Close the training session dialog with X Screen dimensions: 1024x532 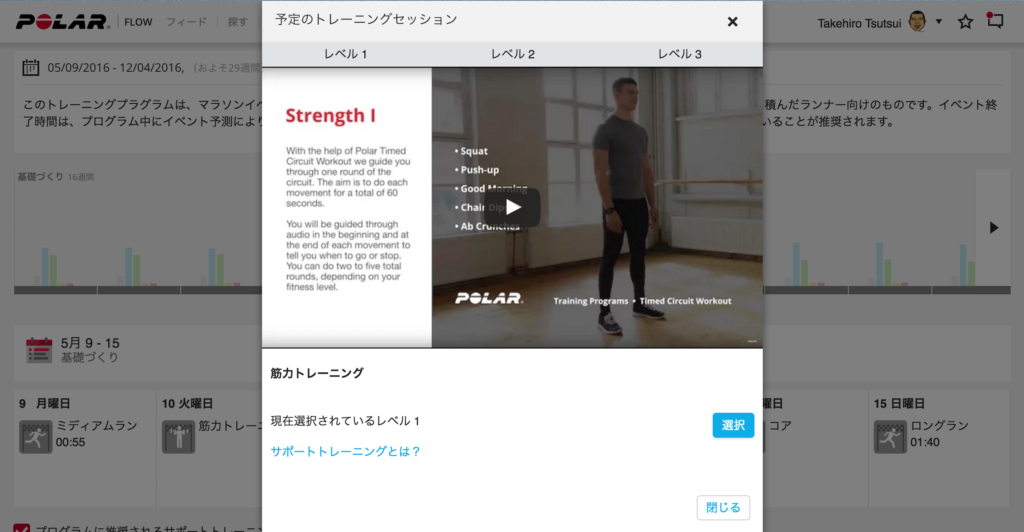tap(732, 22)
